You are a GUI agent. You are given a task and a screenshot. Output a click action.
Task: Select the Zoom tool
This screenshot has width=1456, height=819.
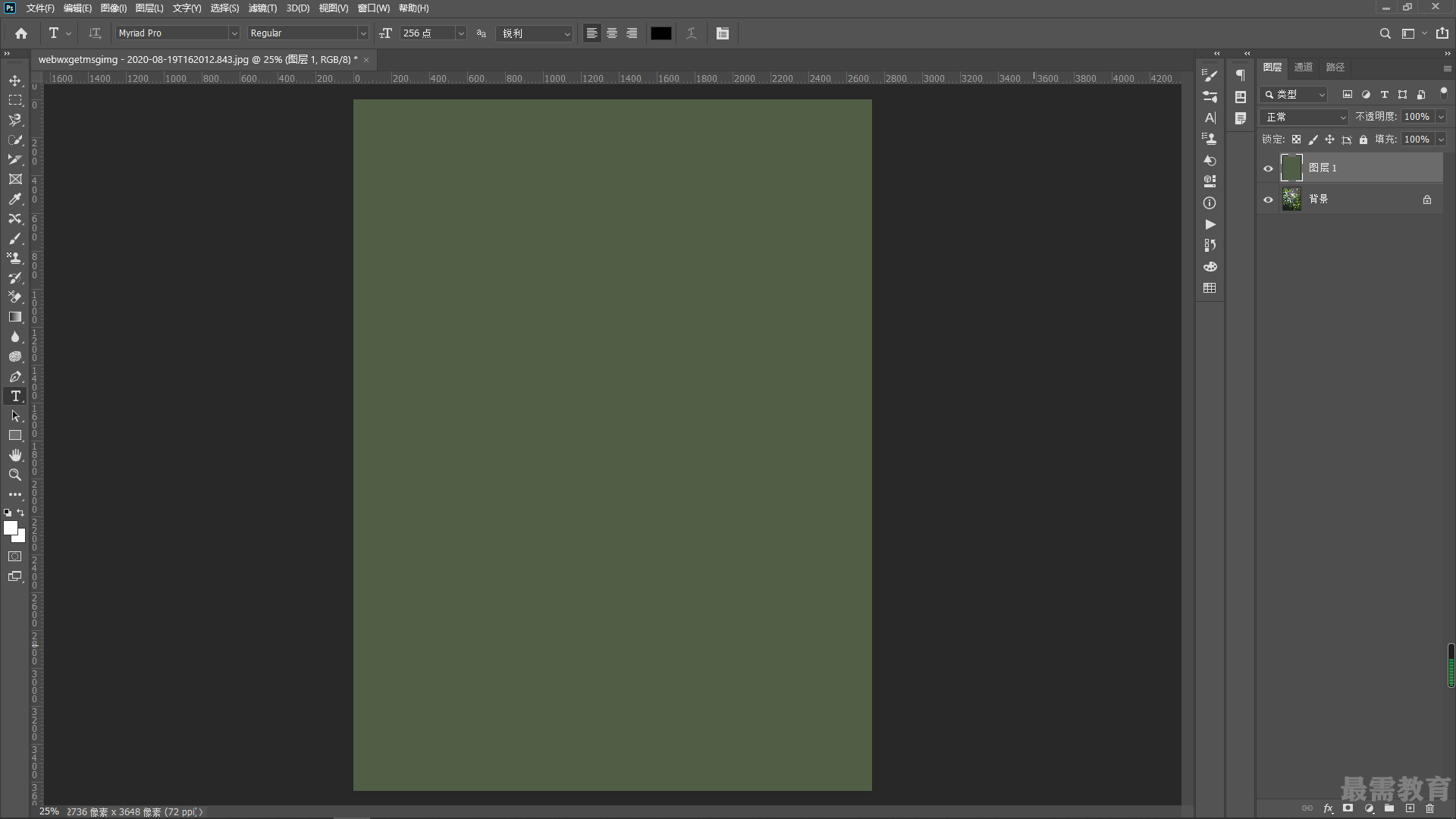click(x=15, y=475)
